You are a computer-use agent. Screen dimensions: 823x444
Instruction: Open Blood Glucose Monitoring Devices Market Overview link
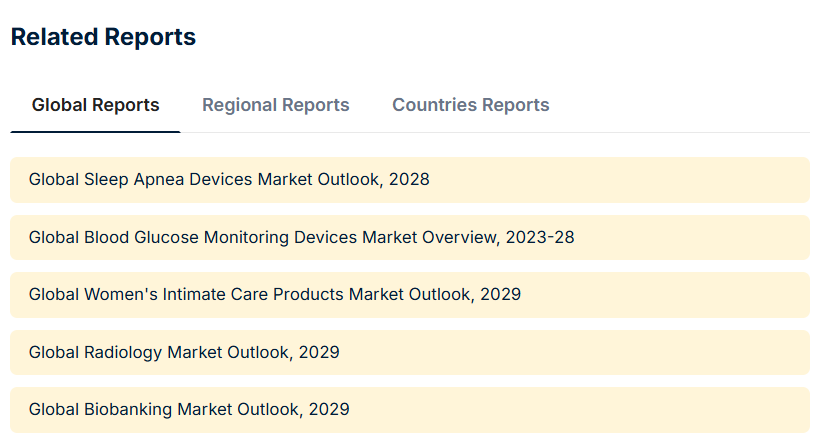coord(410,237)
